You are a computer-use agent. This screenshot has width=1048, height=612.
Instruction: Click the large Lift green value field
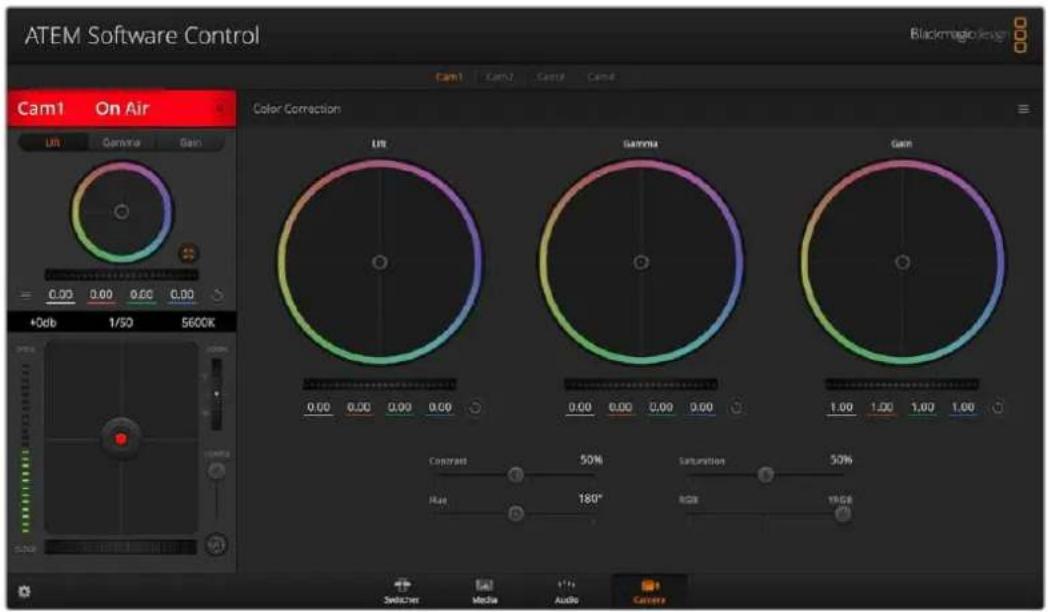[x=400, y=408]
